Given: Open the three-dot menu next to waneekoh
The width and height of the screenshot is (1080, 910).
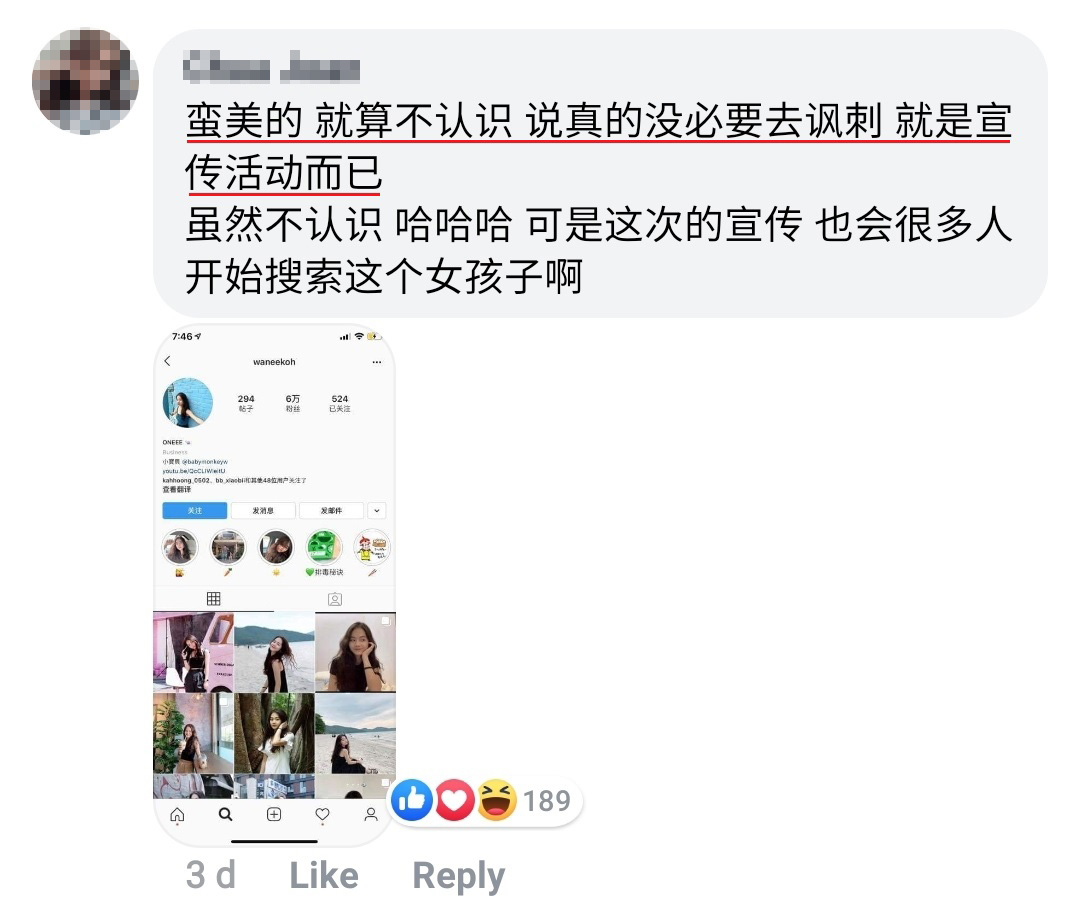Looking at the screenshot, I should [x=377, y=362].
